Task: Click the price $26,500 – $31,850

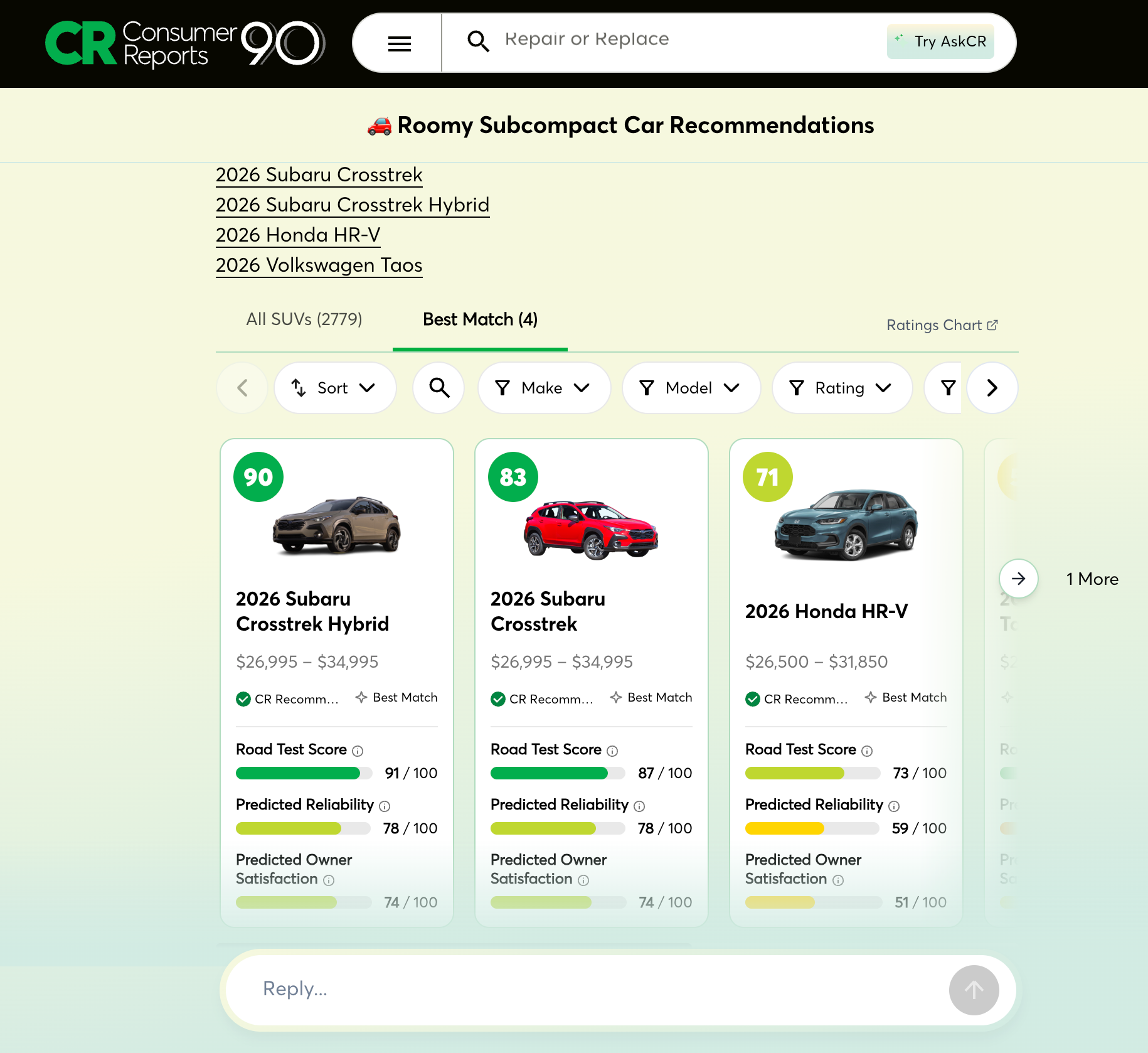Action: click(816, 661)
